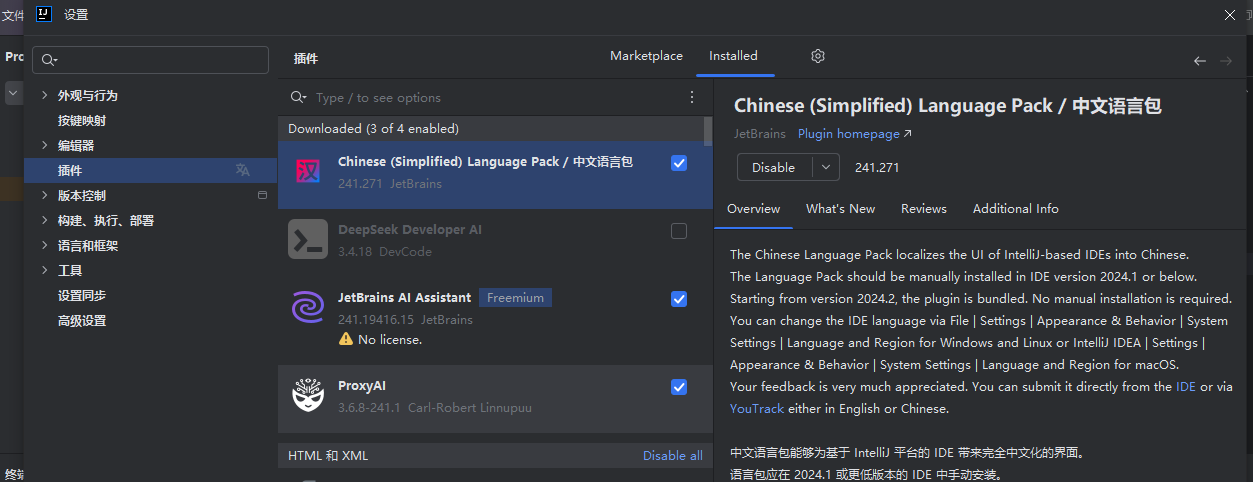Click the Freemium badge
Viewport: 1253px width, 482px height.
[515, 297]
